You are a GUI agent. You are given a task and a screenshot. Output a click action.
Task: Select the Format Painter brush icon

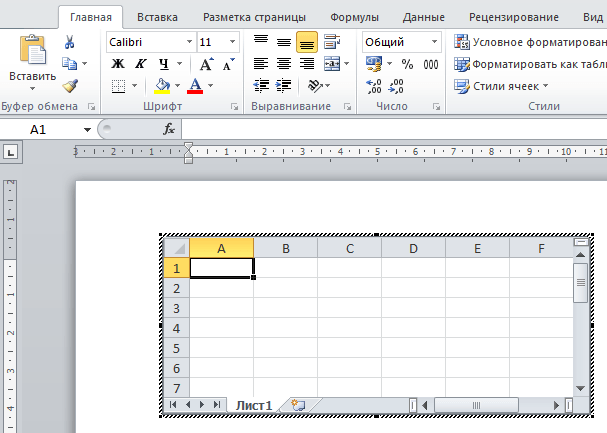coord(70,86)
